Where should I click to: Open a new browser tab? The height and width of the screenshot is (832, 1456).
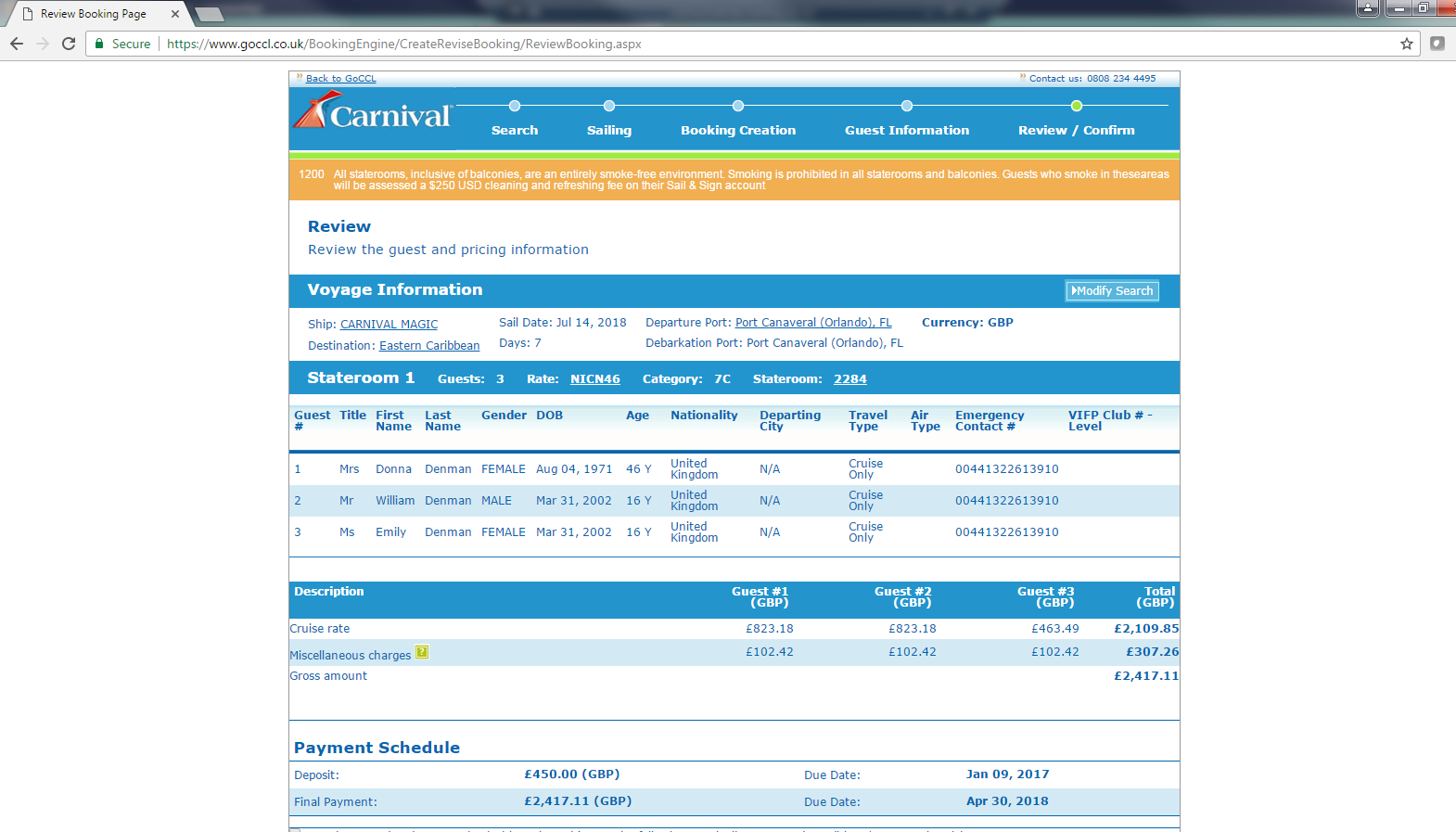(x=209, y=14)
